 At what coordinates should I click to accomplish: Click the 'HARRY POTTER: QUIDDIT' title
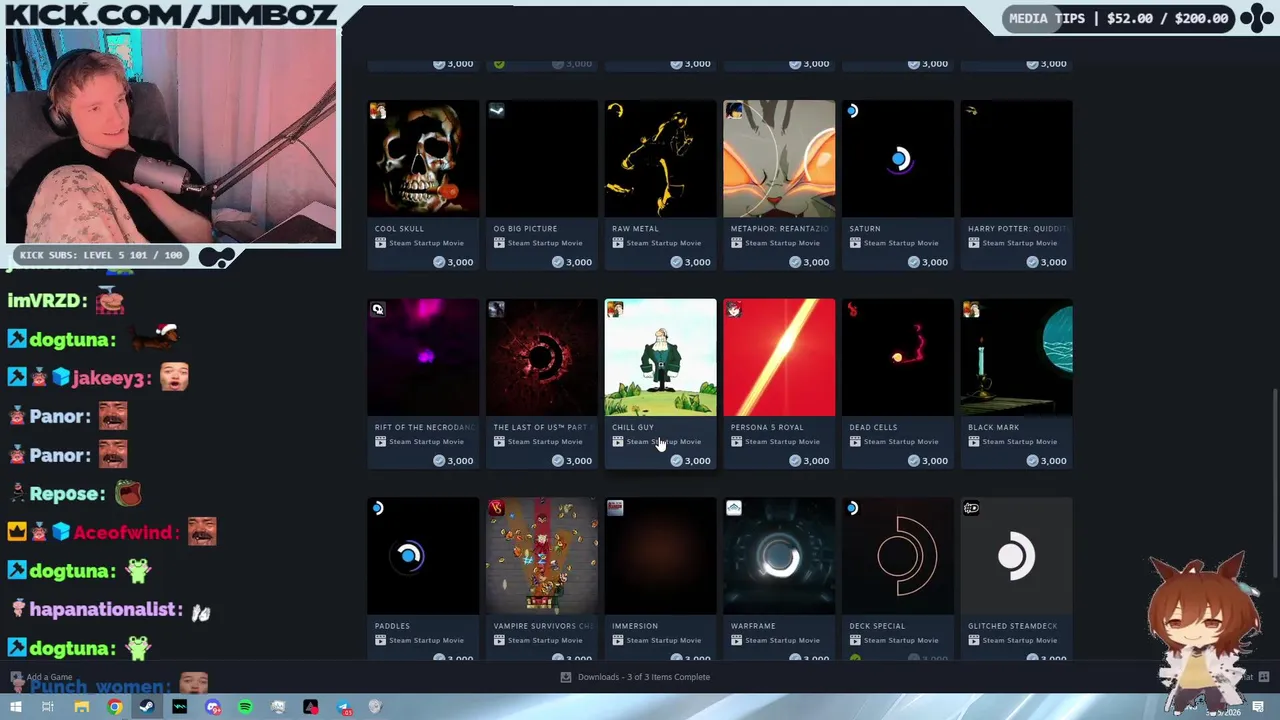tap(1017, 229)
